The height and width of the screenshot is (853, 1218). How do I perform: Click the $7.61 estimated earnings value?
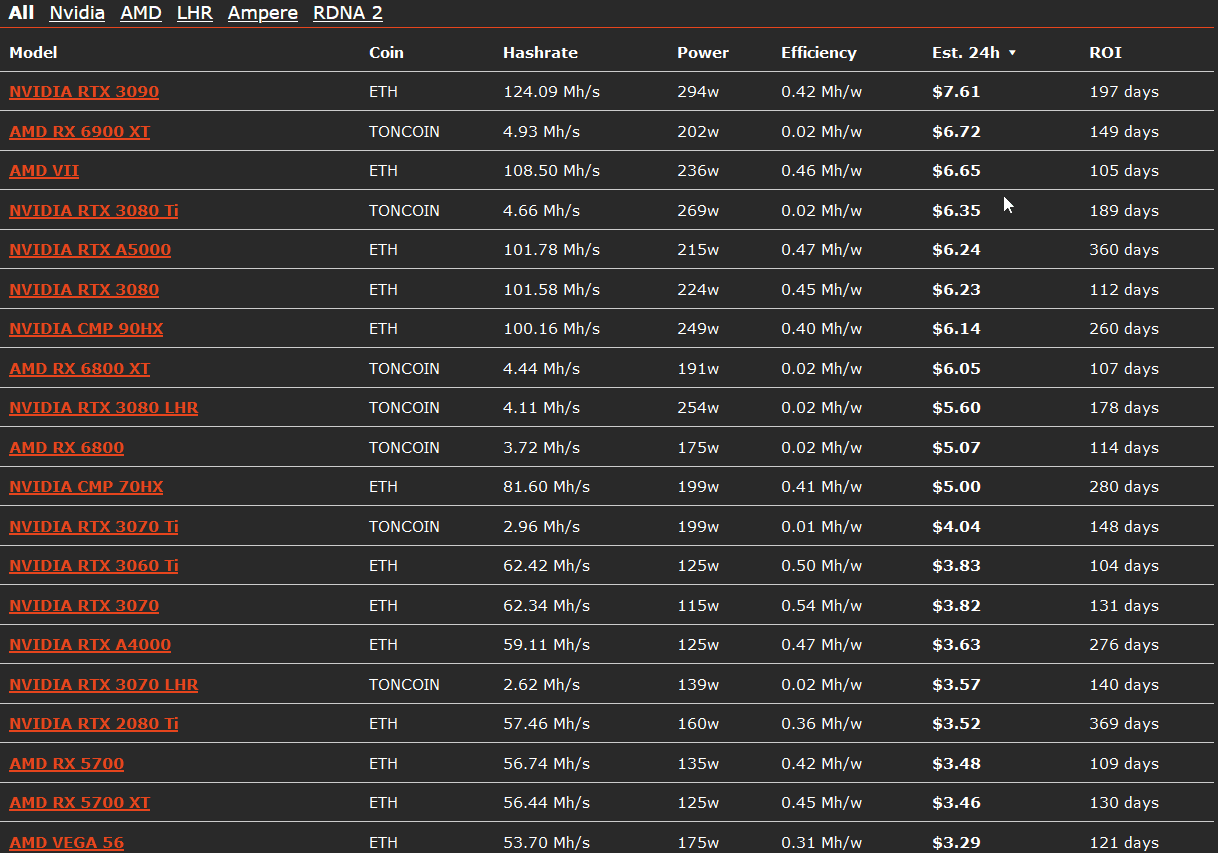(x=956, y=91)
